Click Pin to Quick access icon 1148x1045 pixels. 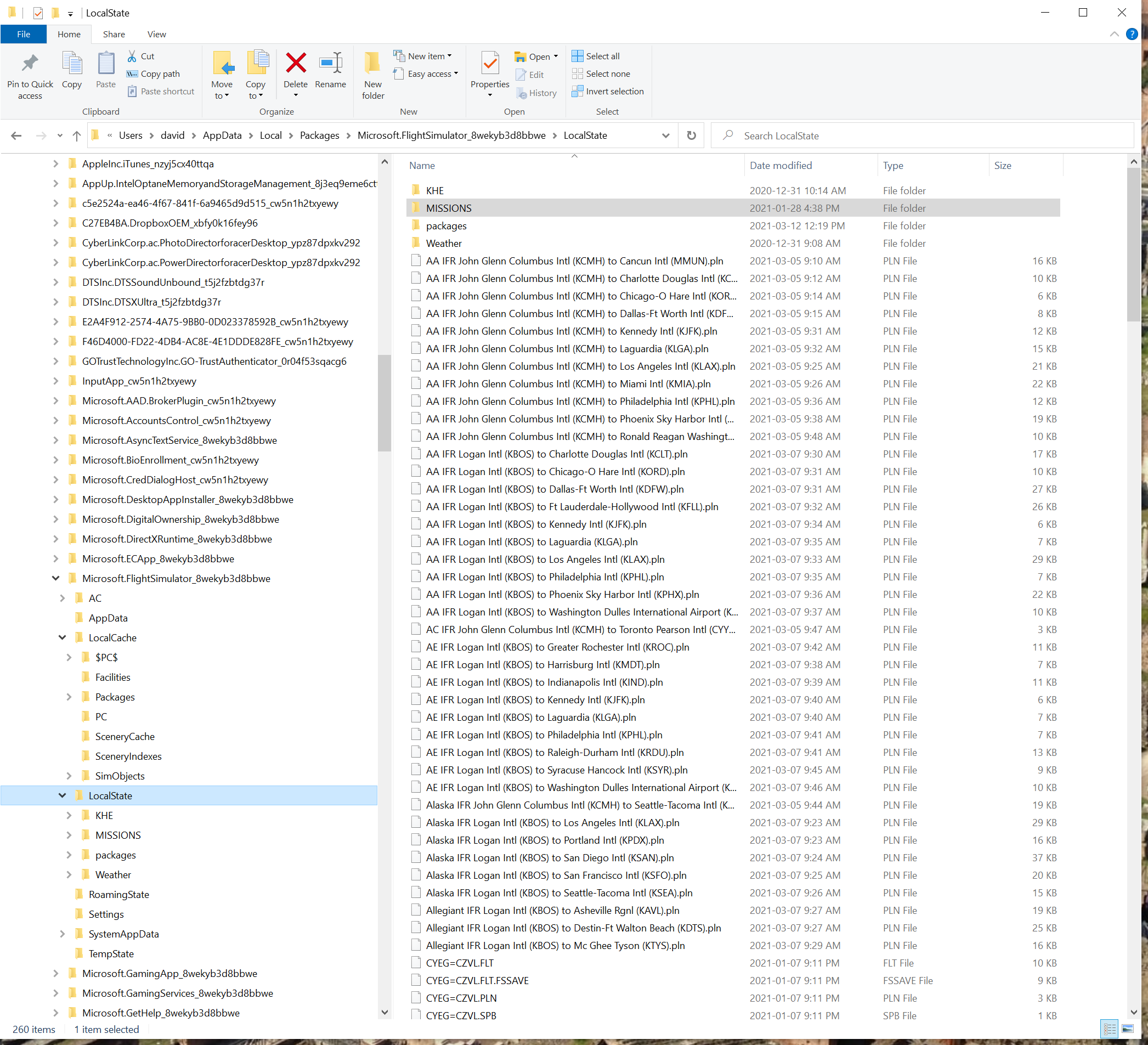(x=30, y=64)
